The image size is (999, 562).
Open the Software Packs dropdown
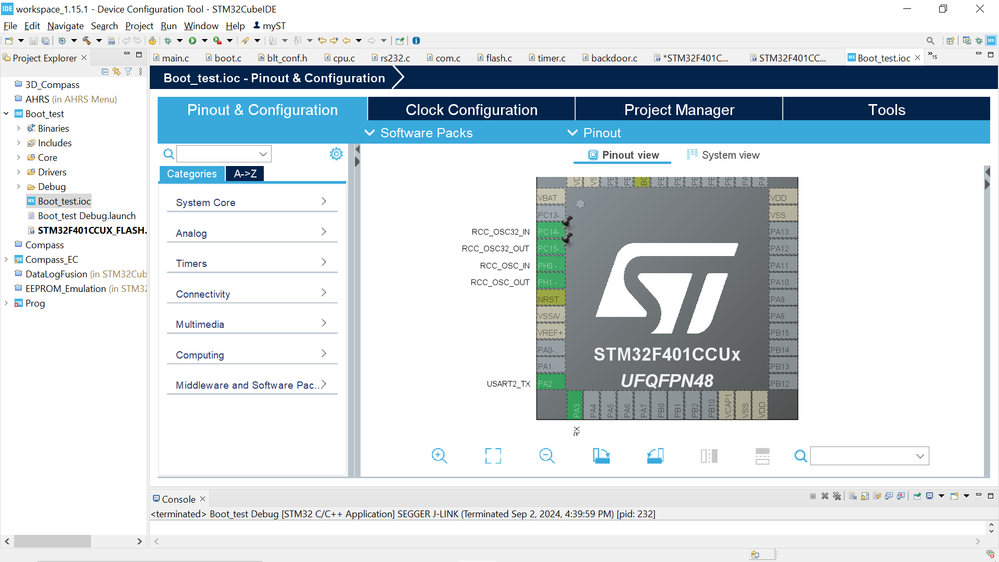pyautogui.click(x=419, y=133)
